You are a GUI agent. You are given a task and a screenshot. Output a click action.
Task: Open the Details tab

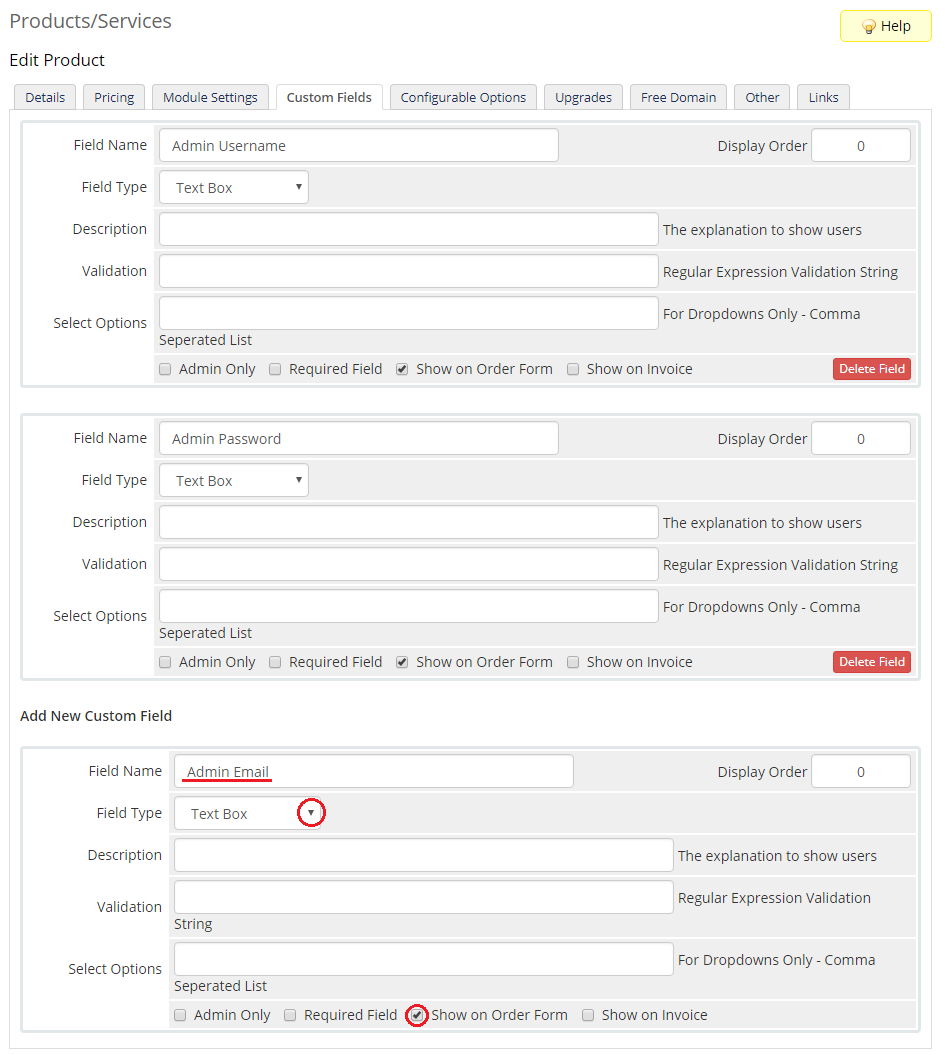[x=45, y=98]
